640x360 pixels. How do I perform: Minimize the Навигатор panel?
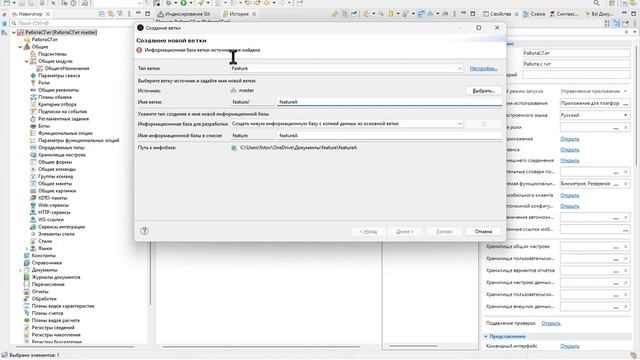click(x=138, y=14)
